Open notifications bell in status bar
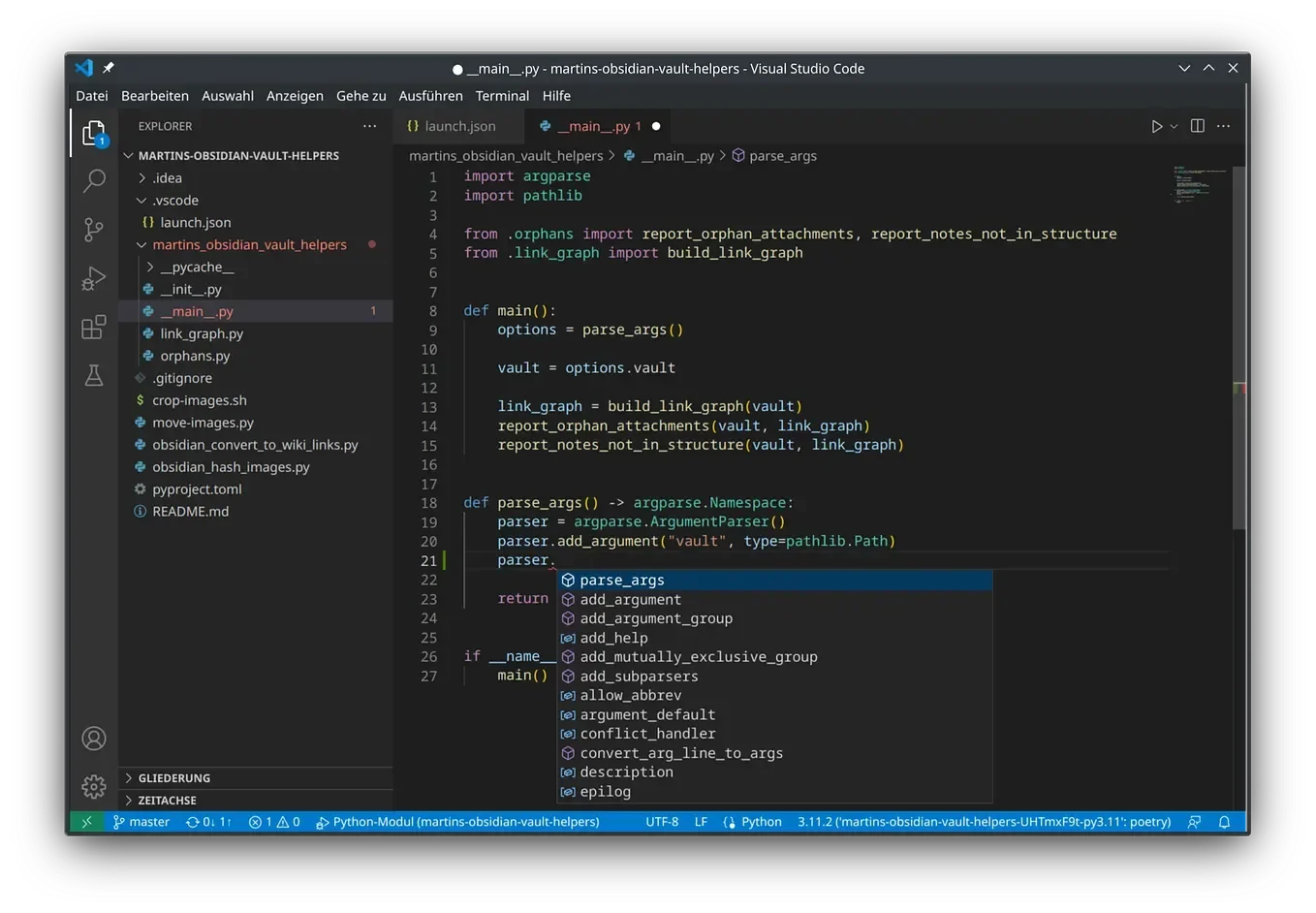Screen dimensions: 1316x913 point(1224,822)
